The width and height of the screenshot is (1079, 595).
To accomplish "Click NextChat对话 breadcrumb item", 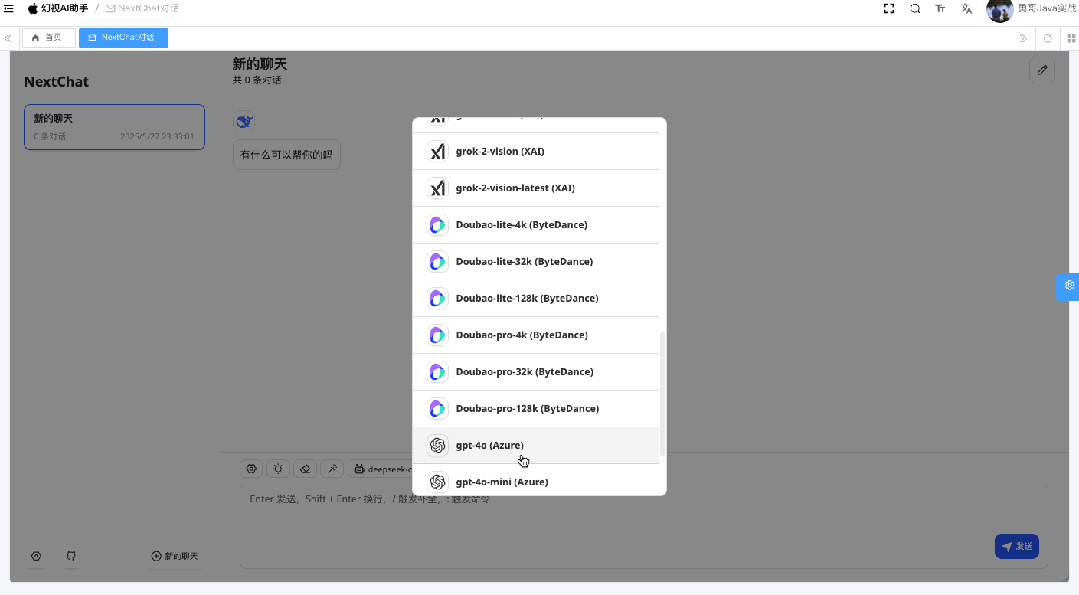I will coord(142,8).
